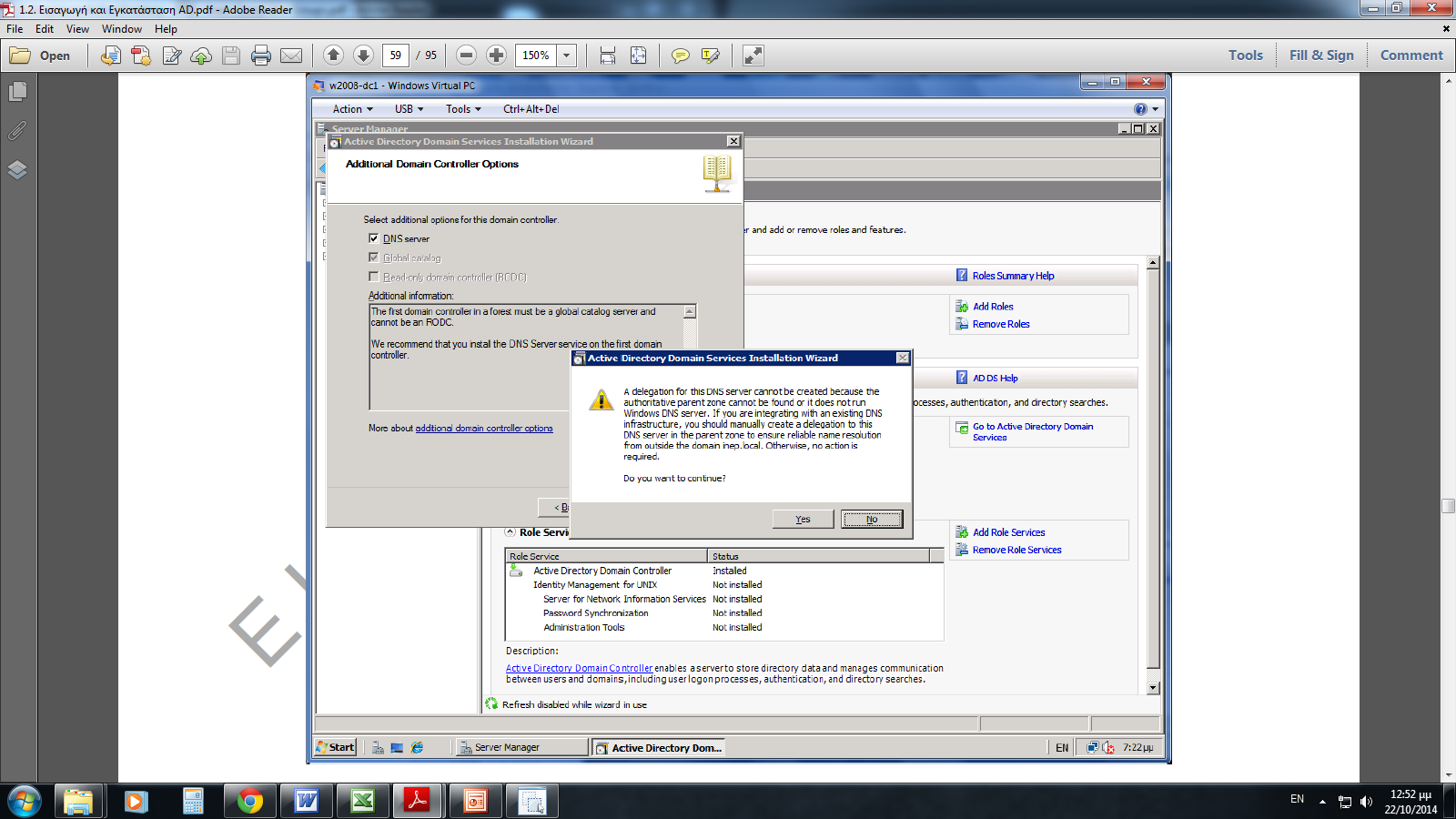Viewport: 1456px width, 819px height.
Task: Click the page number field showing 59
Action: pos(396,56)
